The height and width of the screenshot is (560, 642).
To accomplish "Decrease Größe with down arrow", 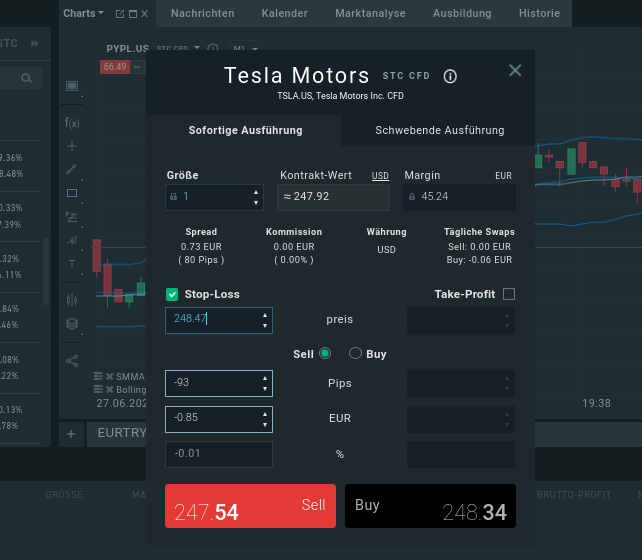I will click(256, 203).
